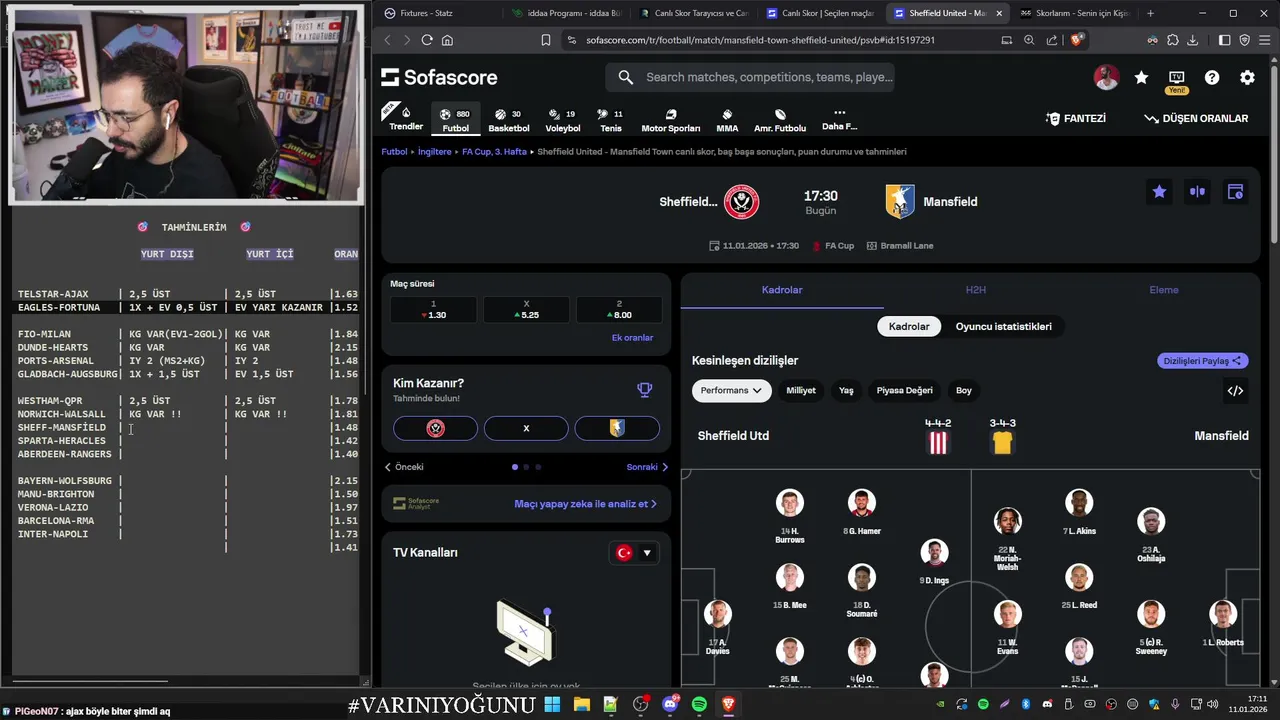The image size is (1280, 720).
Task: Open Amr. Futbolu category
Action: click(x=780, y=120)
